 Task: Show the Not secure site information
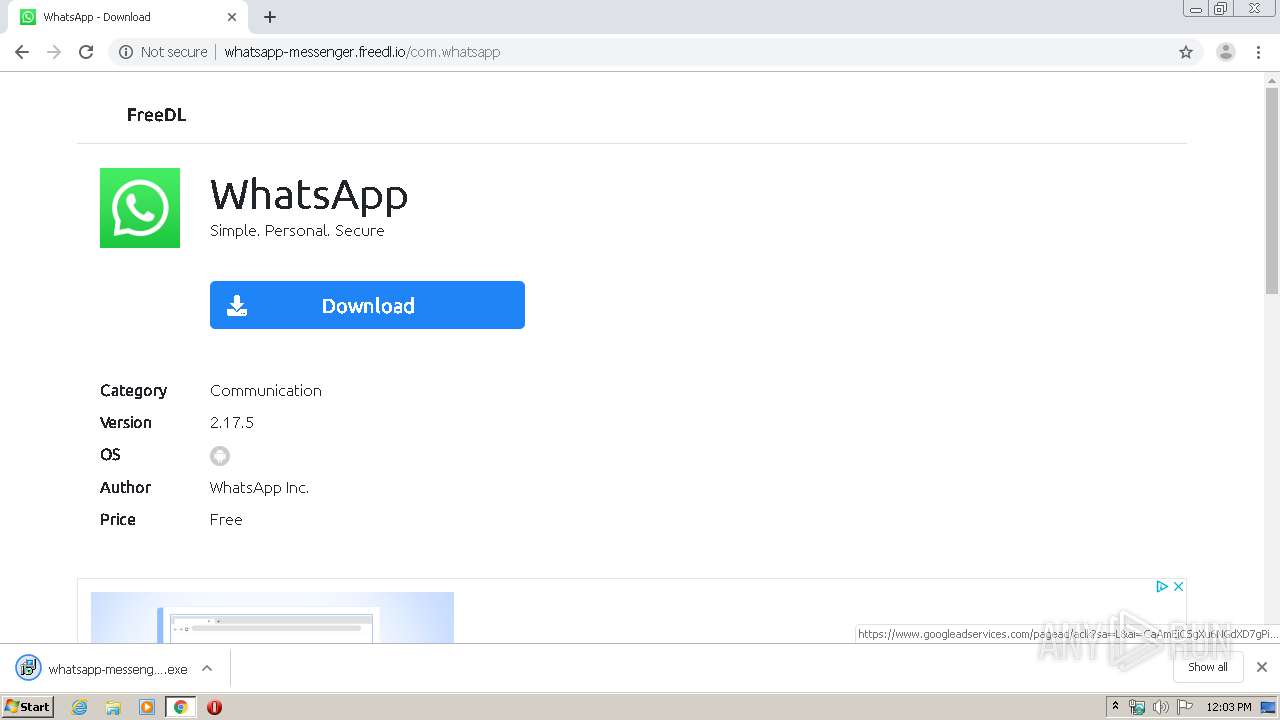(163, 52)
